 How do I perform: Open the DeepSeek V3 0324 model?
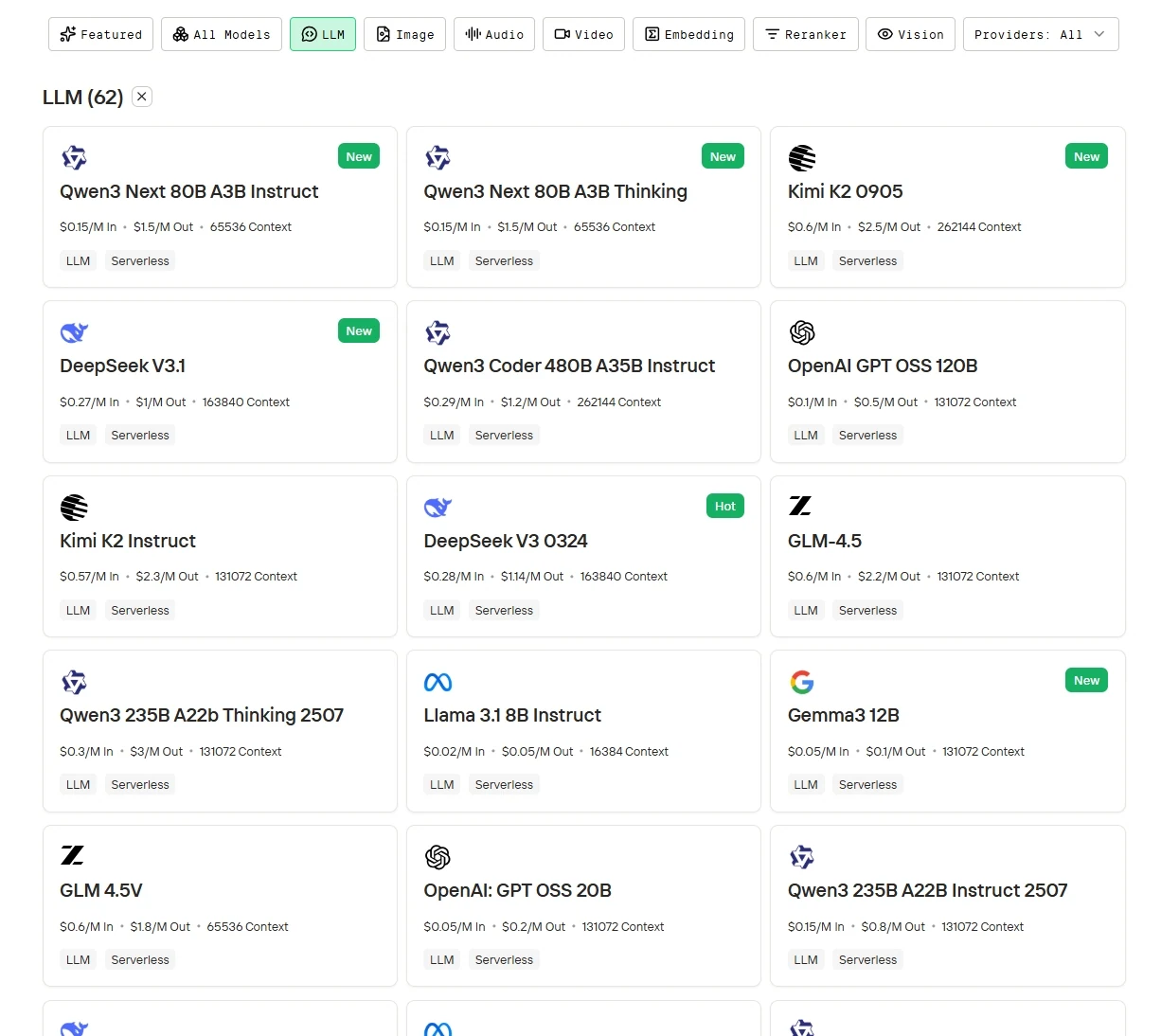point(506,541)
